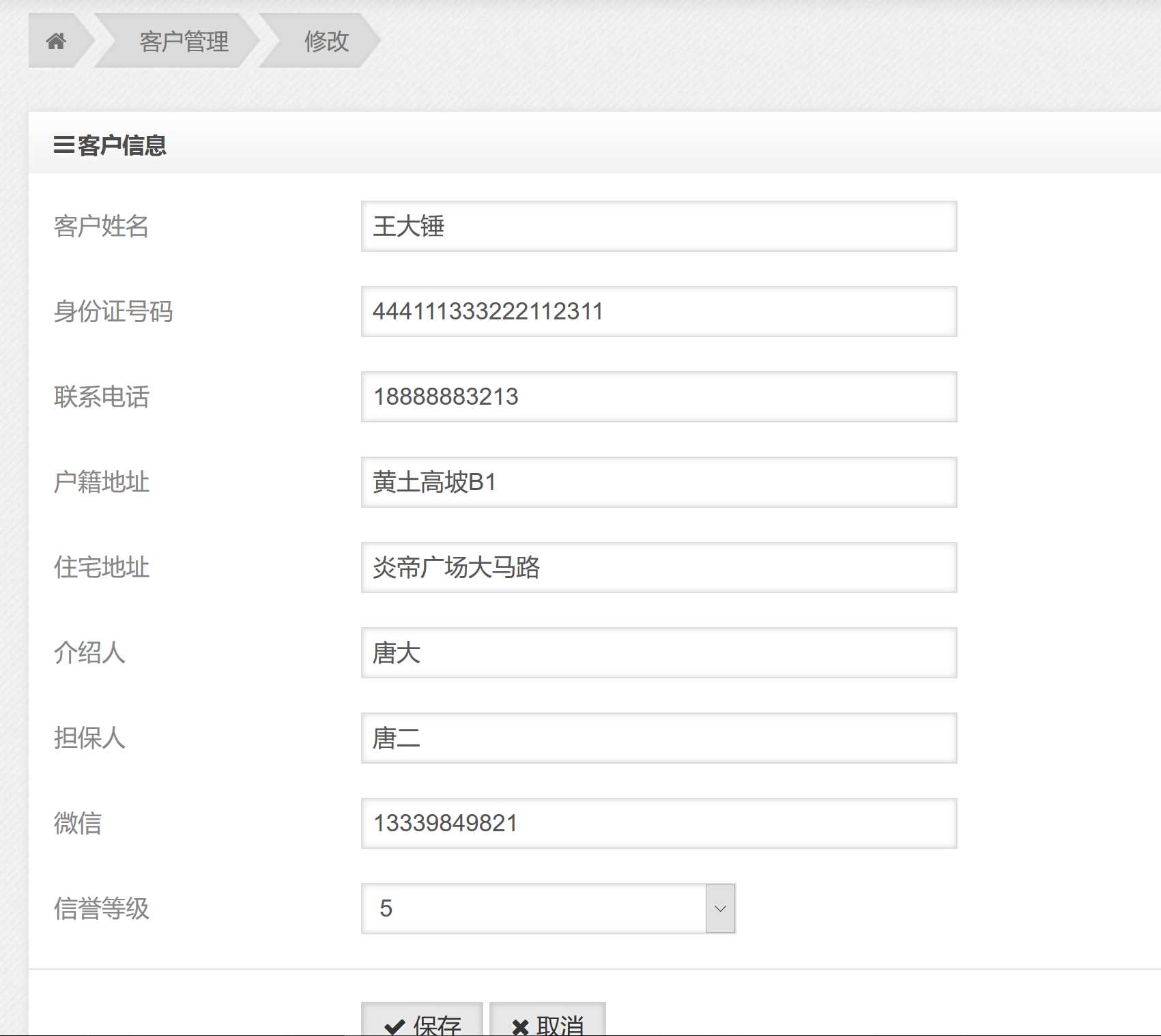The image size is (1161, 1036).
Task: Focus the 客户姓名 input field
Action: coord(659,226)
